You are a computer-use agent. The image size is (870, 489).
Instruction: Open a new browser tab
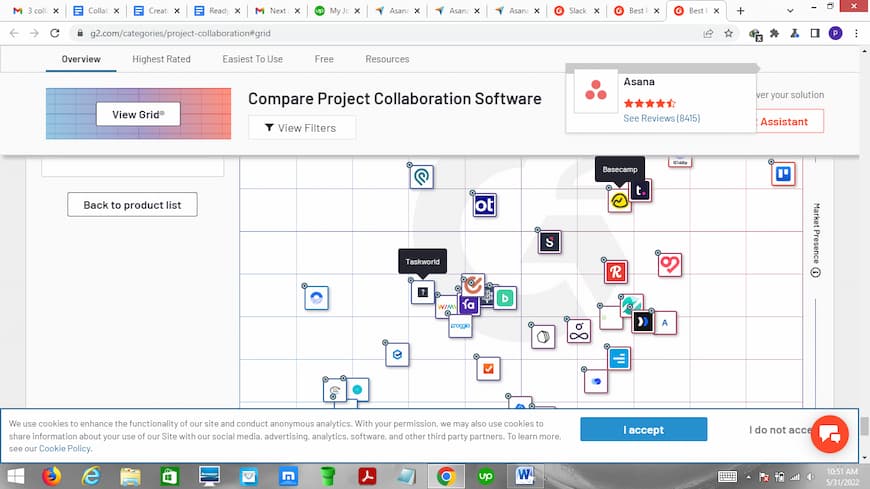[x=740, y=11]
